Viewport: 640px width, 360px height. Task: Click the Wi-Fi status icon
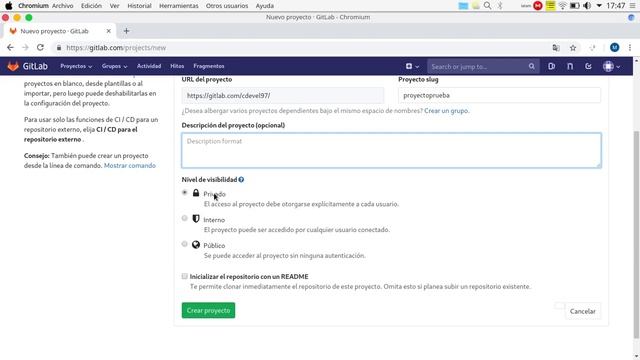coord(562,6)
